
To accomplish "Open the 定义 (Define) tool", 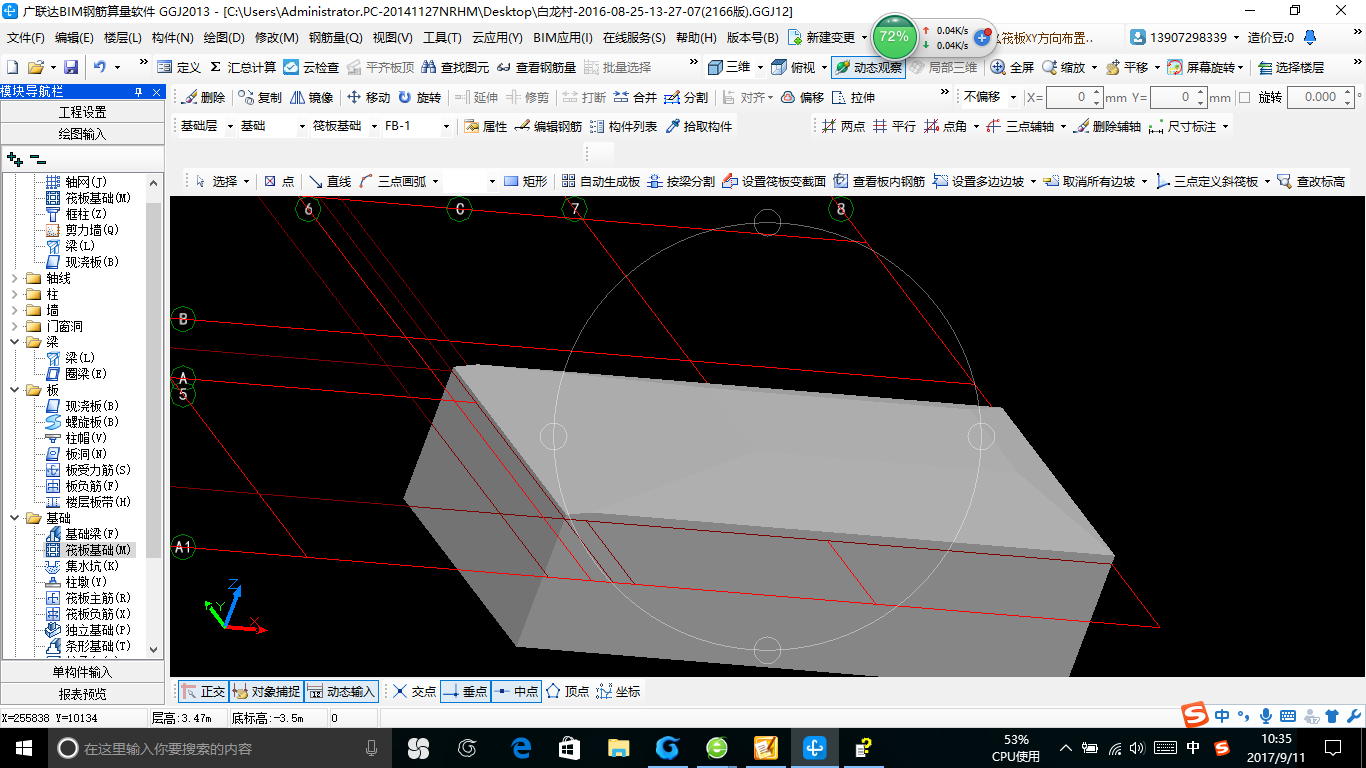I will (x=179, y=67).
